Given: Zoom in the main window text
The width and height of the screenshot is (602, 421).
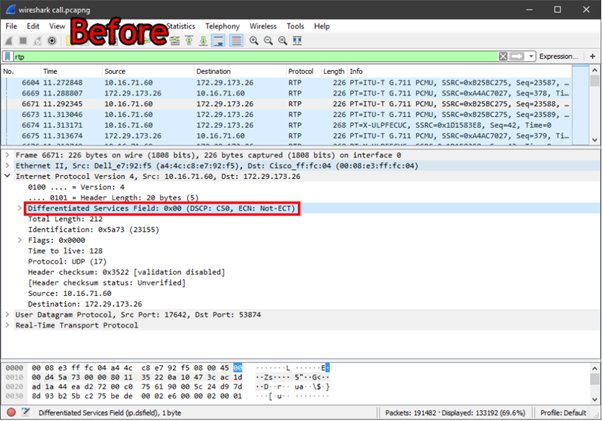Looking at the screenshot, I should 254,41.
